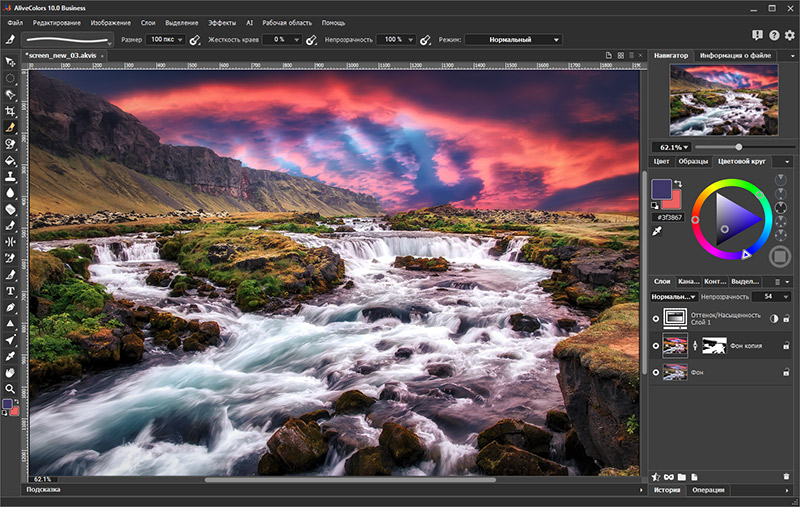800x507 pixels.
Task: Switch to the 'Образцы' tab
Action: 693,161
